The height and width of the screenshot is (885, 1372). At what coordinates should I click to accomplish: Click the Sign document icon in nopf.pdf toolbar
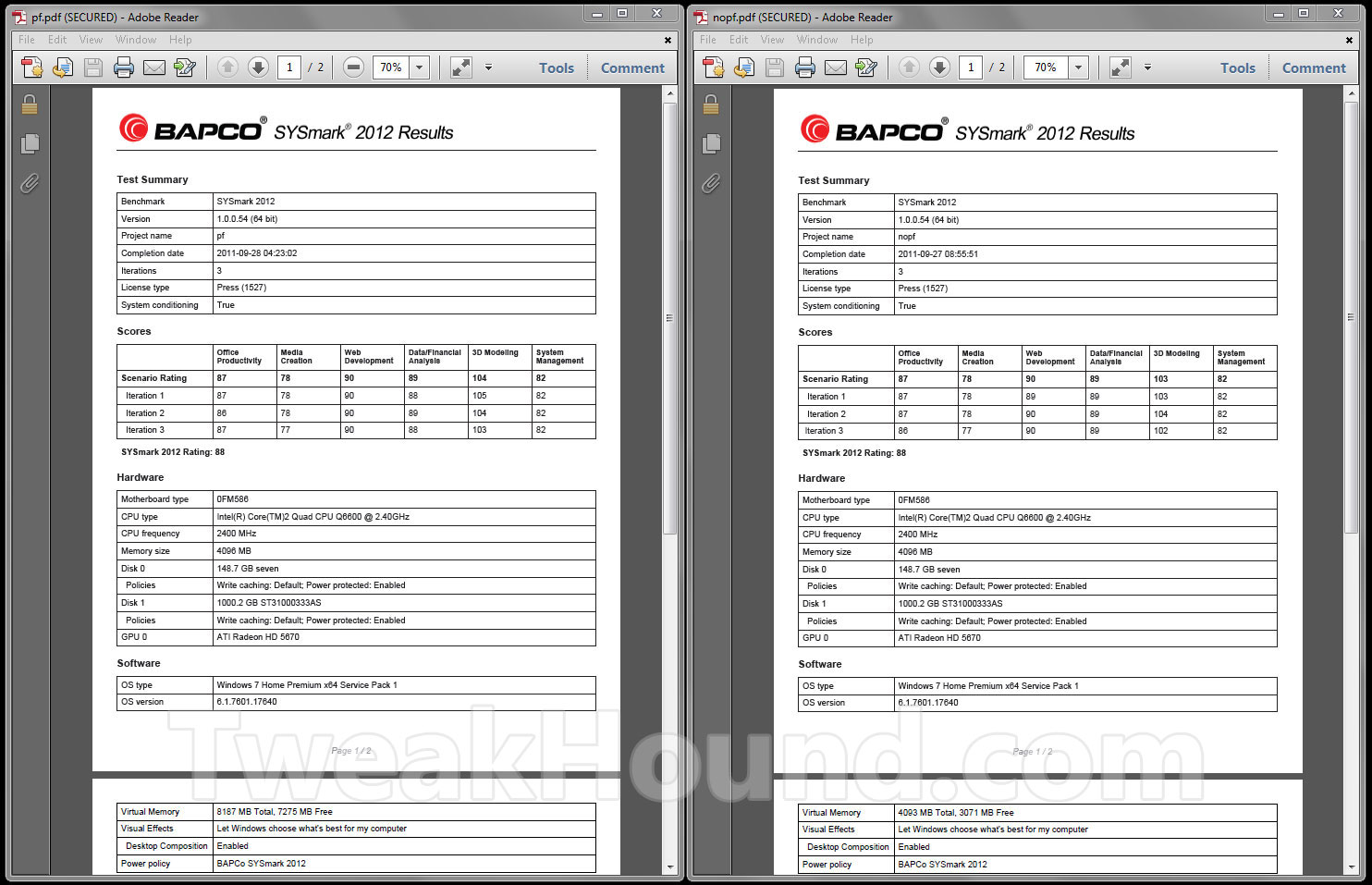[866, 68]
